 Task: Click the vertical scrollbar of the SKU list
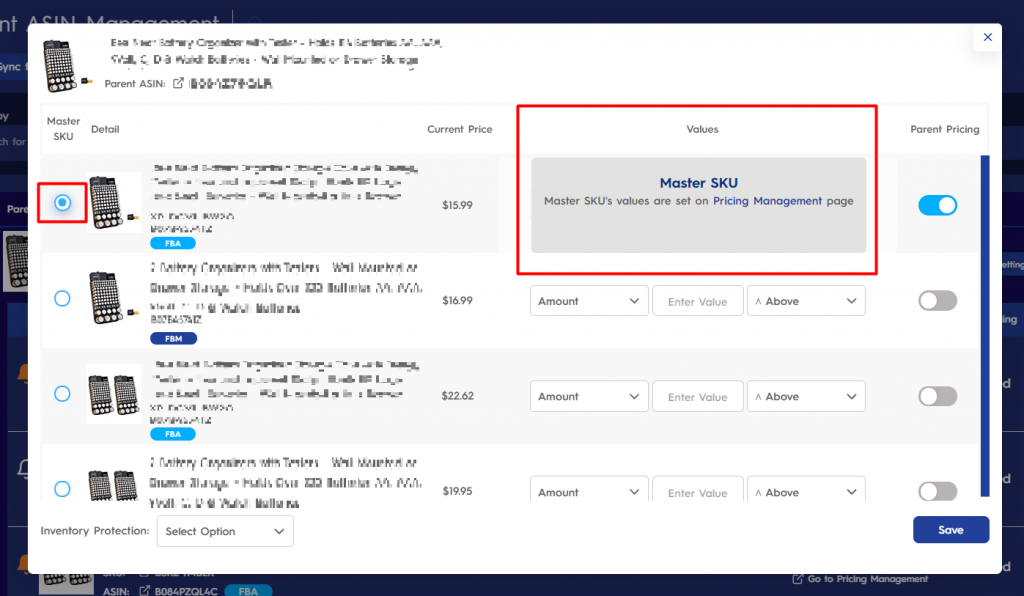[985, 325]
